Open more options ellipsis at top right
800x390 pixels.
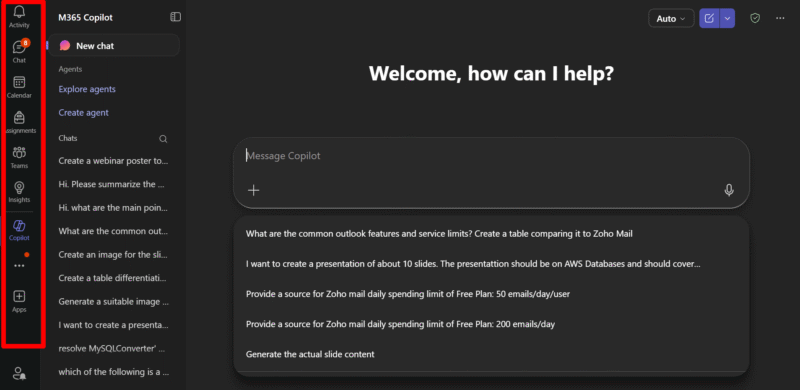[780, 18]
